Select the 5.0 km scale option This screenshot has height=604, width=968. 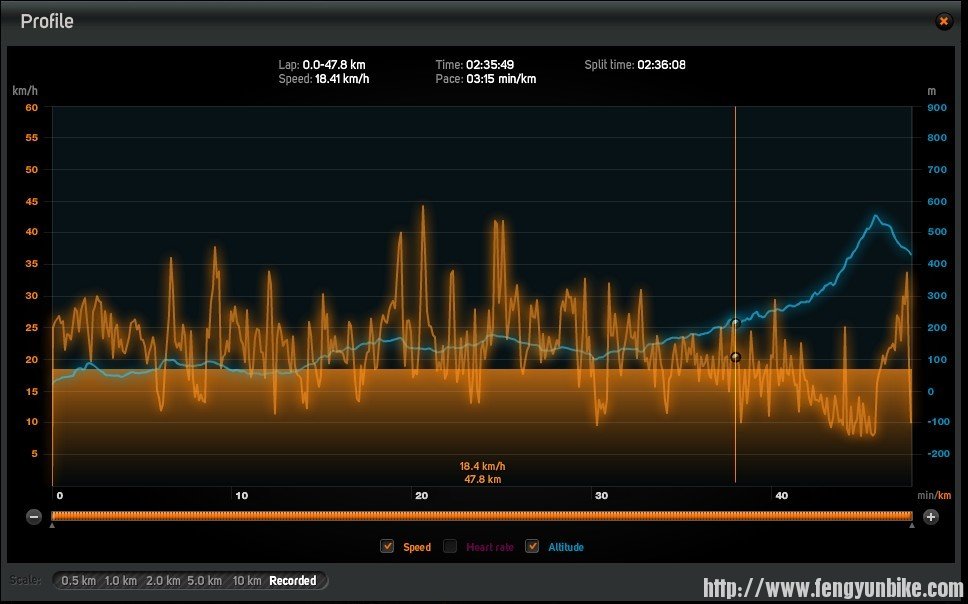tap(205, 581)
